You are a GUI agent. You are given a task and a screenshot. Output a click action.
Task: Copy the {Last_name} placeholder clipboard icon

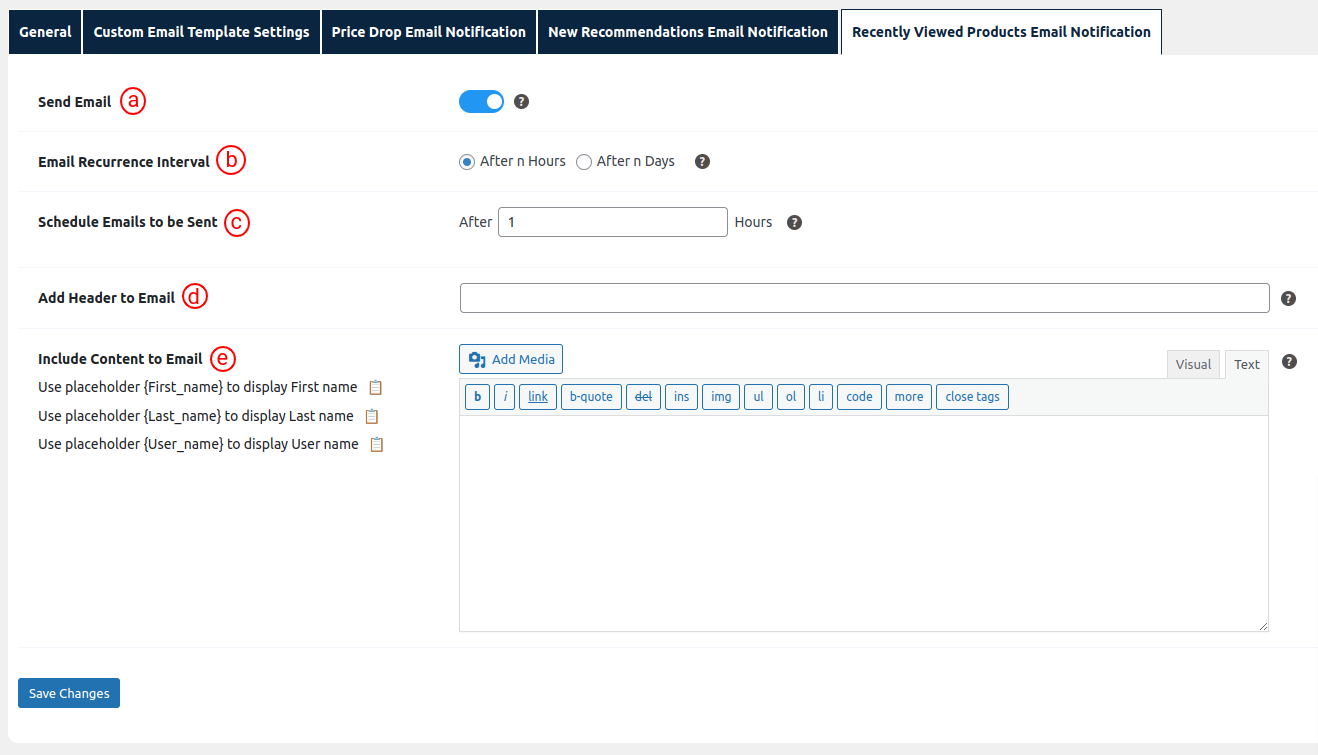point(372,416)
